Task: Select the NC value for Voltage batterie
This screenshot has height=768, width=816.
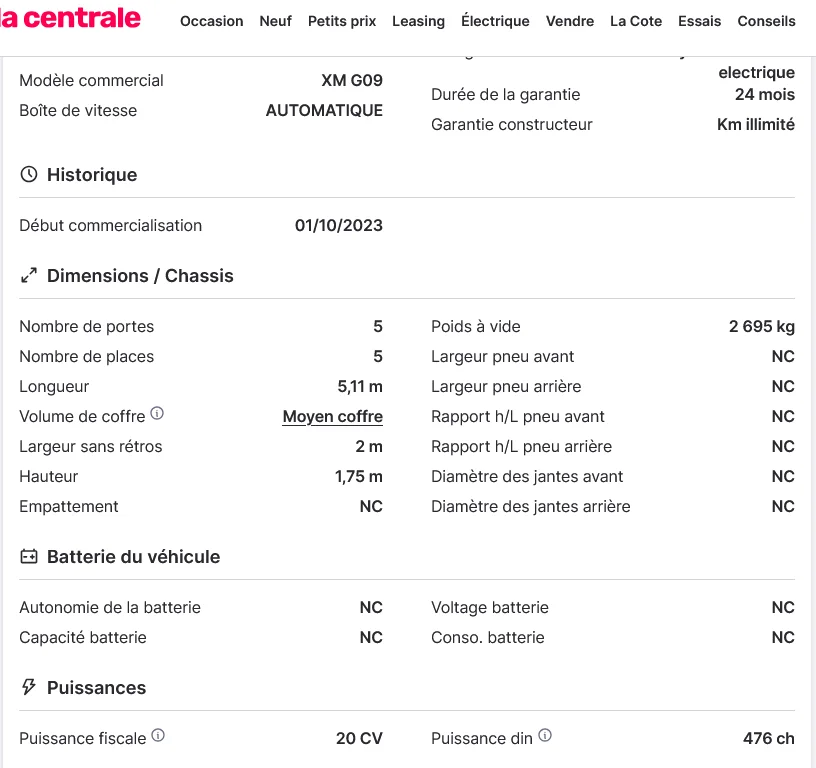Action: [783, 608]
